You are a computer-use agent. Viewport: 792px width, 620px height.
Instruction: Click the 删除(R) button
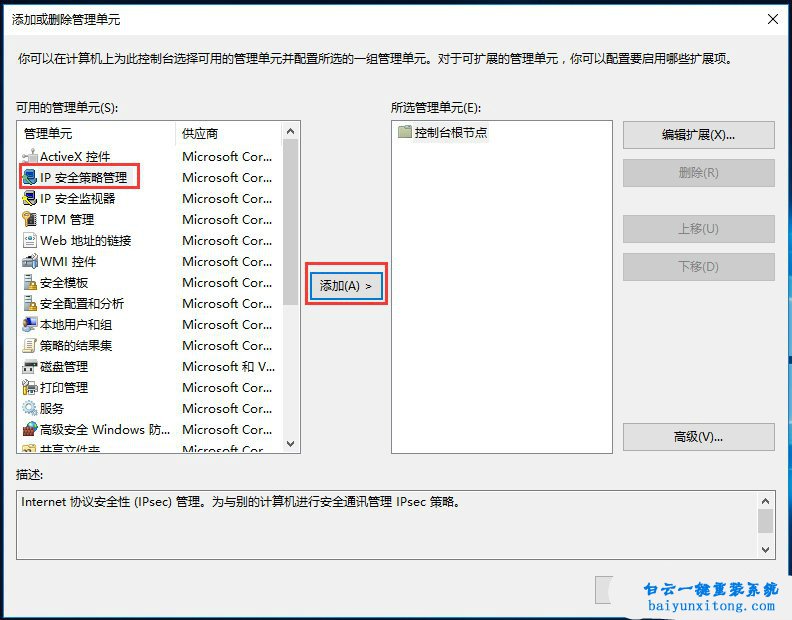[x=699, y=173]
